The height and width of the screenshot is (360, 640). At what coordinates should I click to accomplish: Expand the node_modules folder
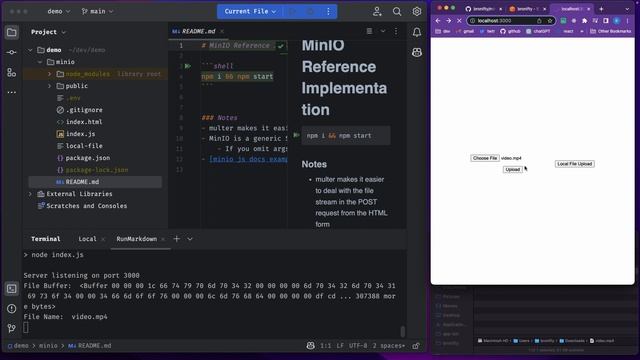pyautogui.click(x=49, y=74)
